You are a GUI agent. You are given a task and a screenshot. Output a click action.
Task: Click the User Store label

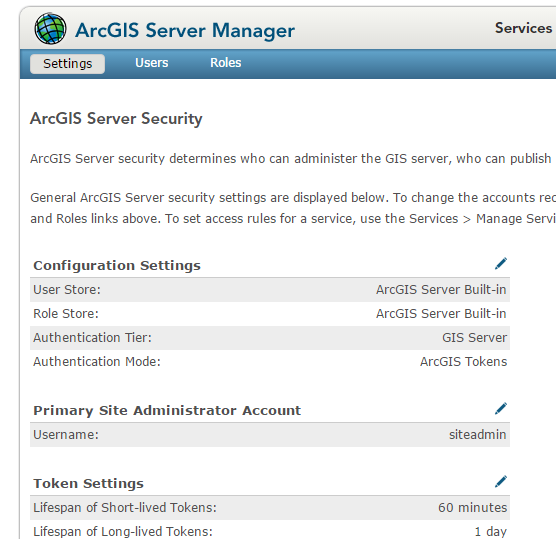[x=67, y=290]
